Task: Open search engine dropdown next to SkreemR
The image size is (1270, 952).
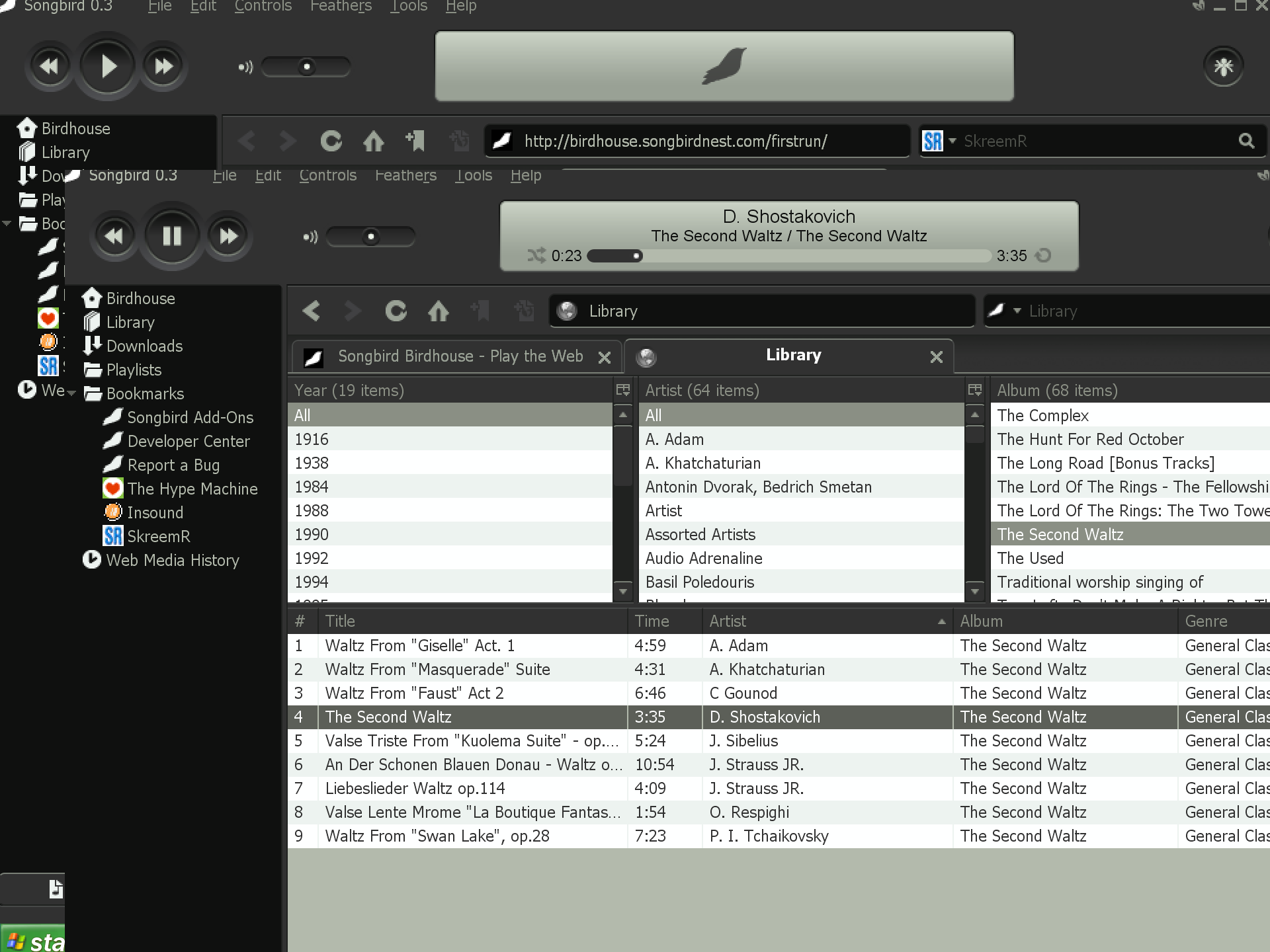Action: (952, 141)
